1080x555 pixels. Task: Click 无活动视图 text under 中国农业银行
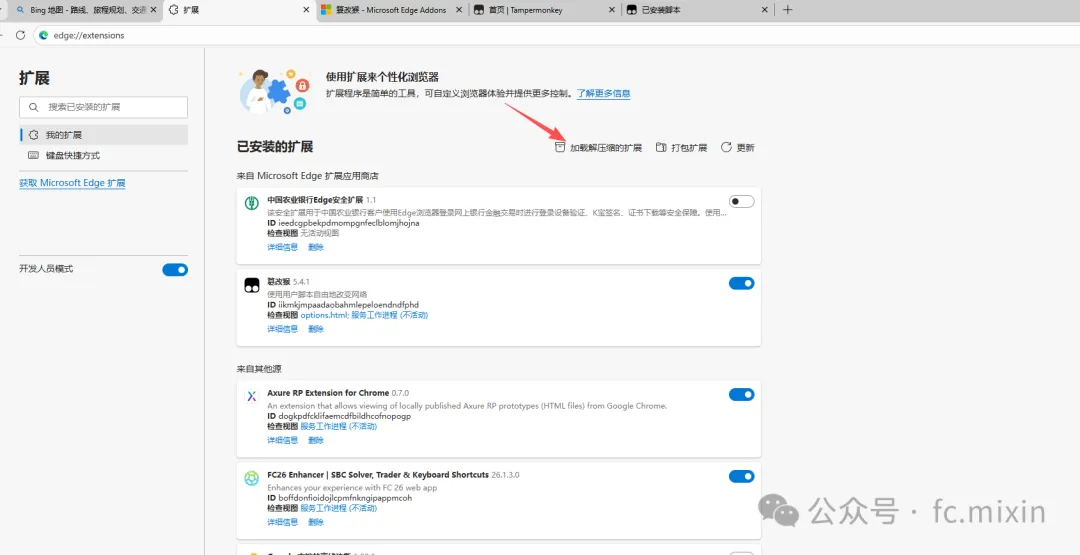pyautogui.click(x=320, y=233)
